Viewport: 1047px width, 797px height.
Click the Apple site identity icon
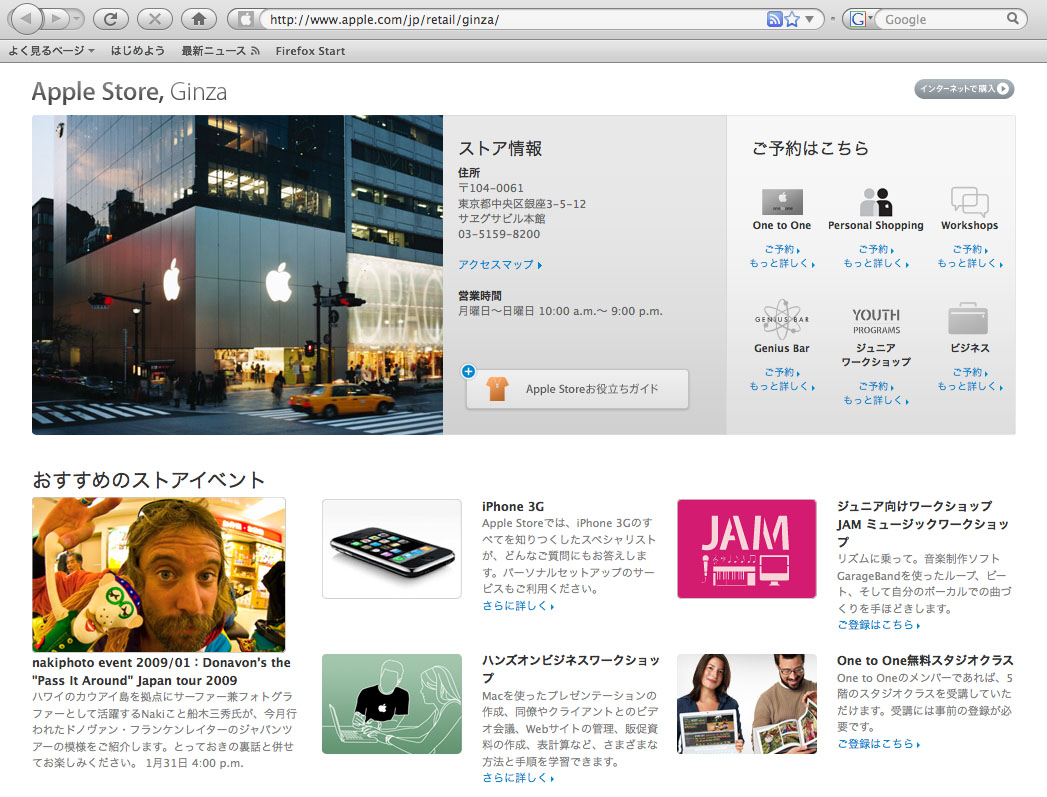[245, 19]
